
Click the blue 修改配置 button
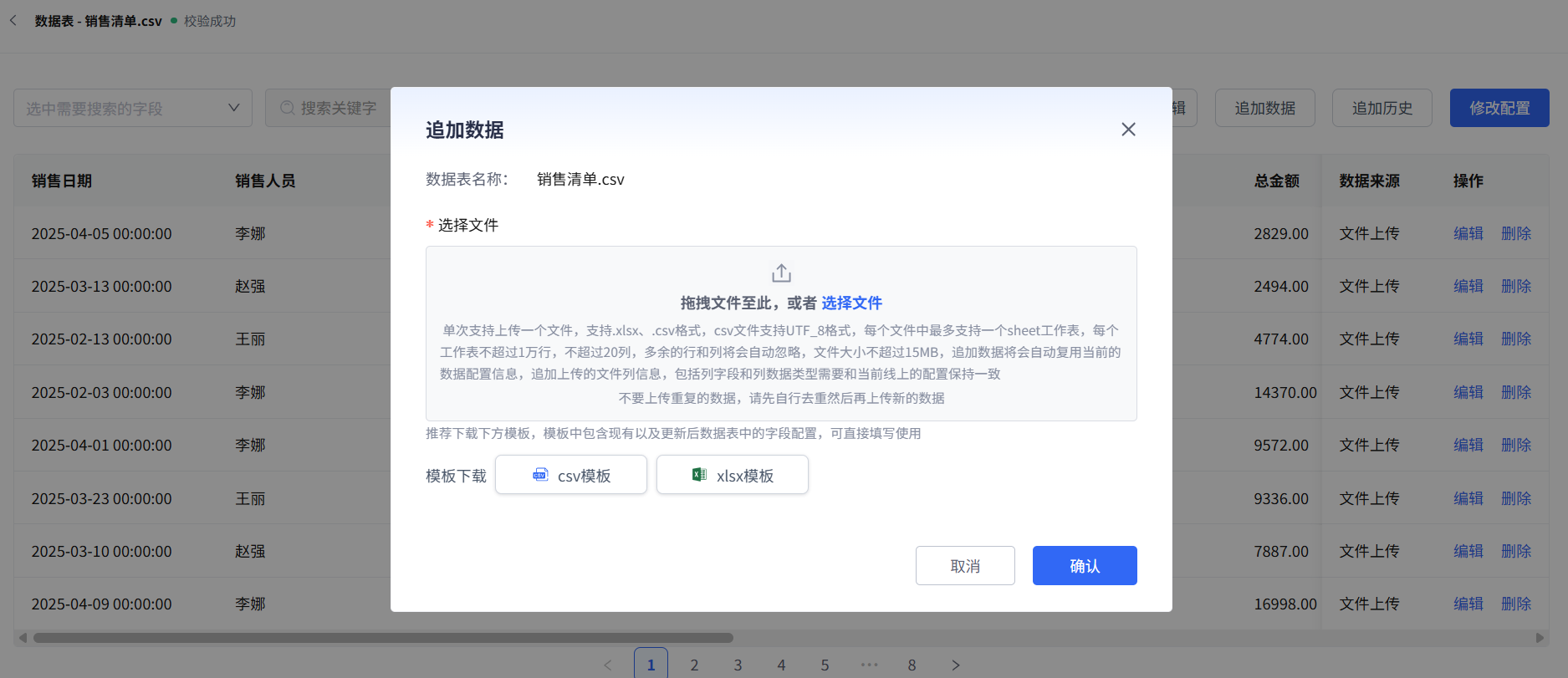1499,108
